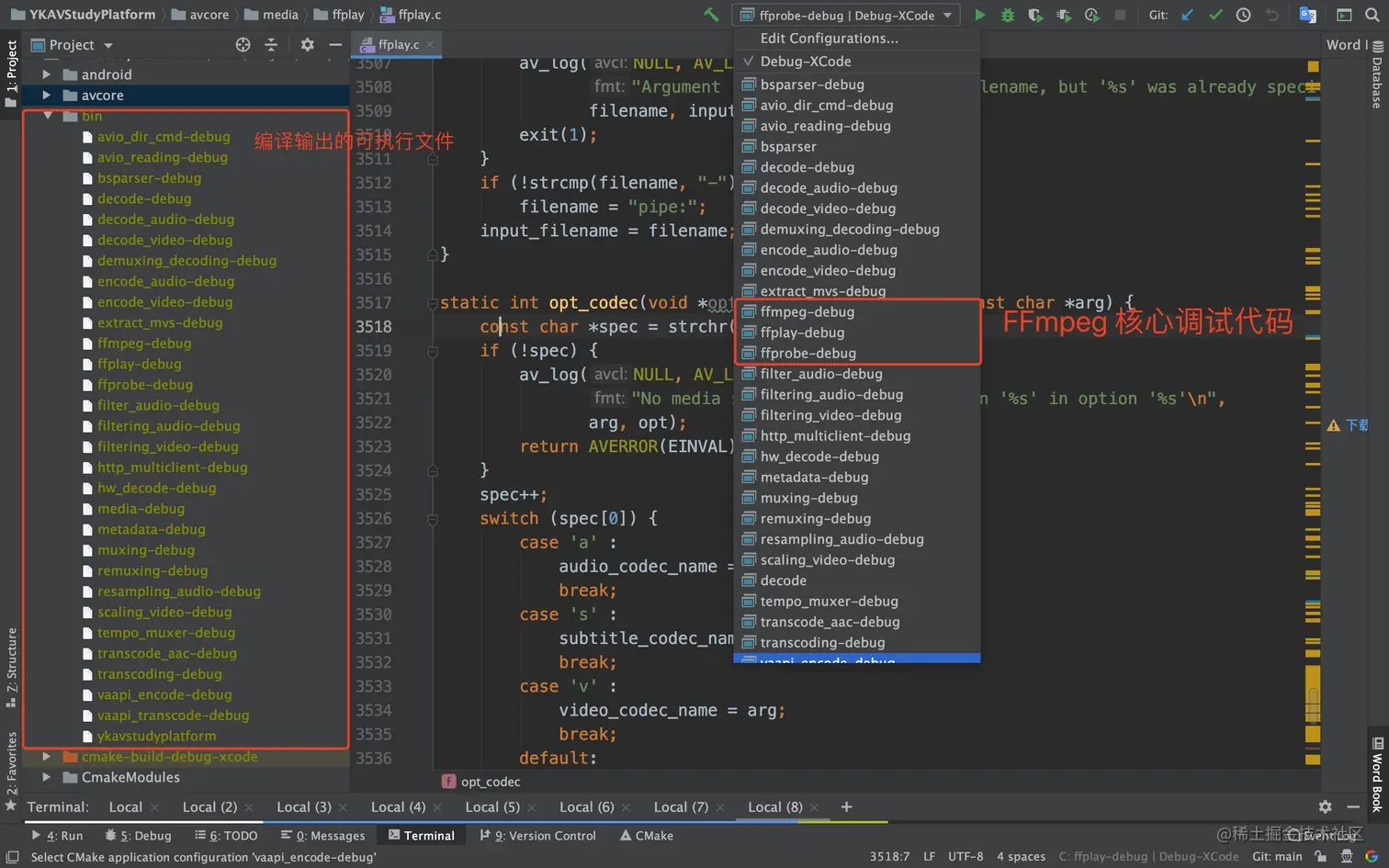Click Collapse All icon in Project panel
The width and height of the screenshot is (1389, 868).
271,44
